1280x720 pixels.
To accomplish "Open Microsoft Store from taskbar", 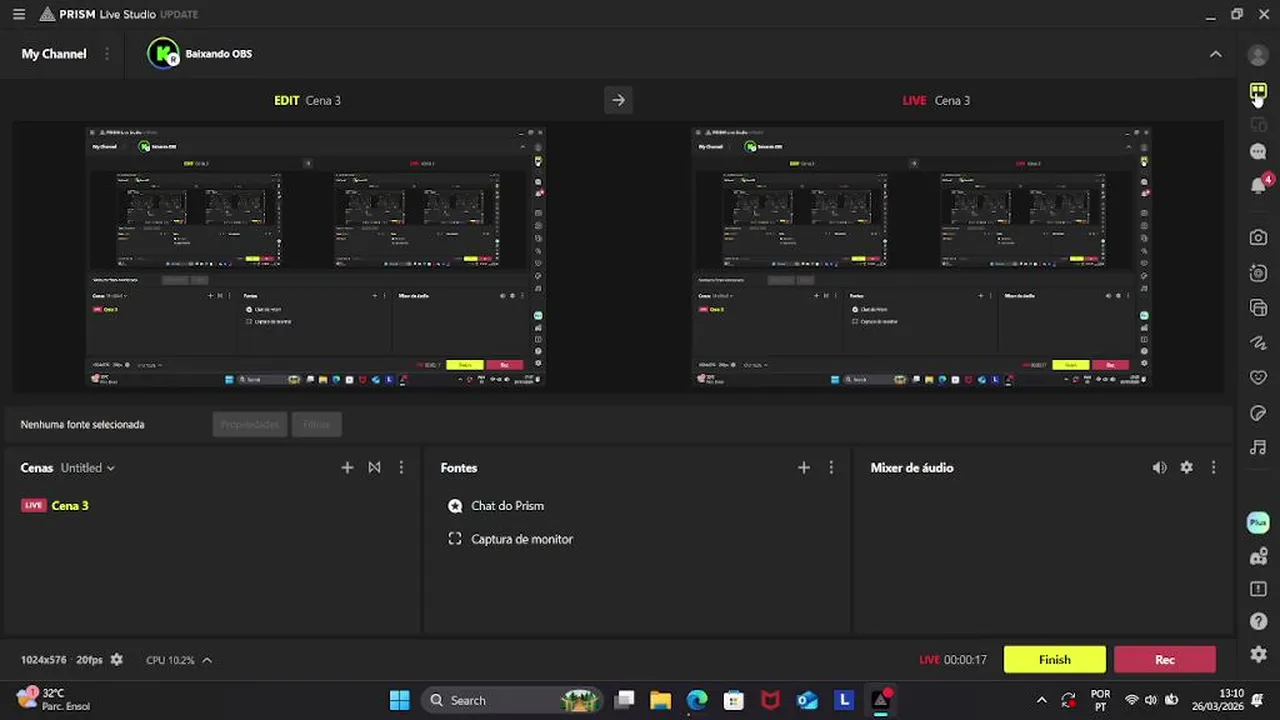I will [x=733, y=700].
